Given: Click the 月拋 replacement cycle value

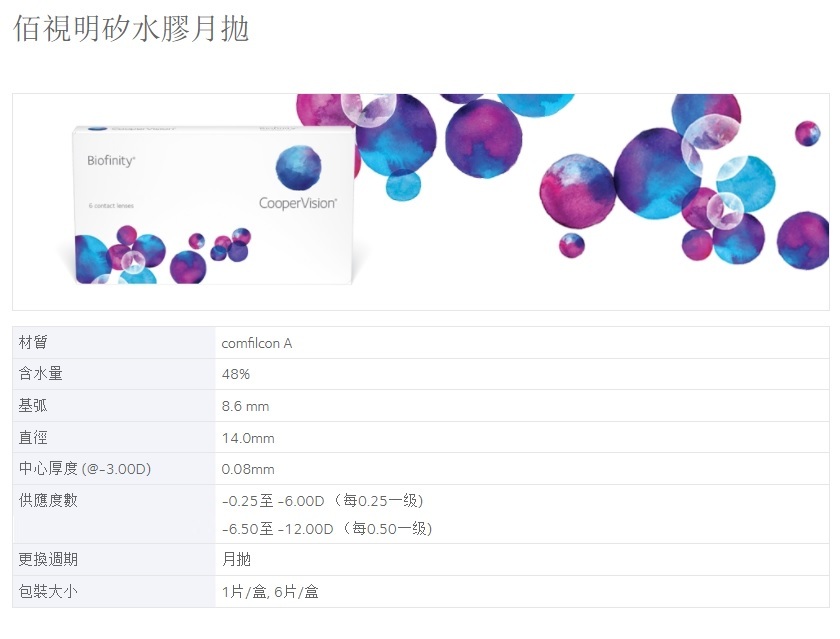Looking at the screenshot, I should click(237, 560).
